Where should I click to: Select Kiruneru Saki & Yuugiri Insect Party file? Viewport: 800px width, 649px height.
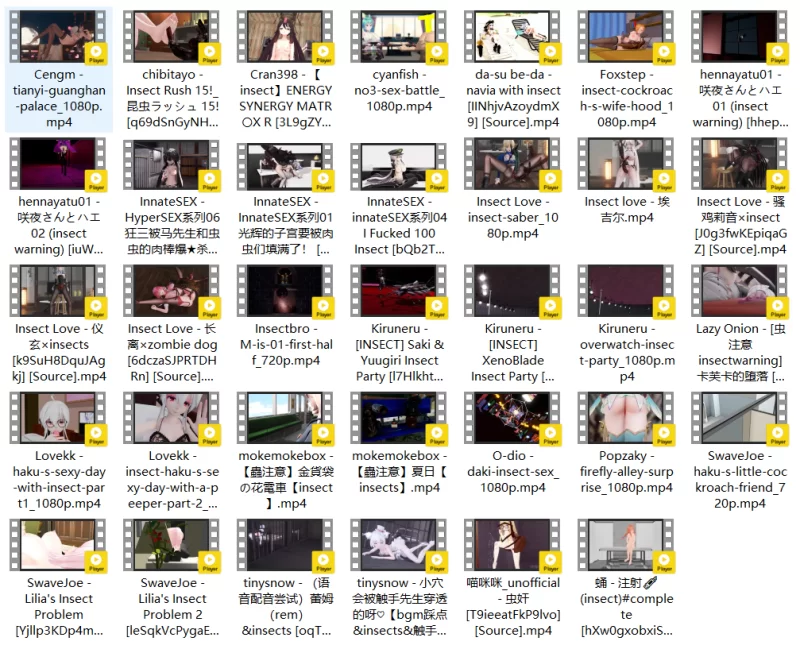coord(399,324)
